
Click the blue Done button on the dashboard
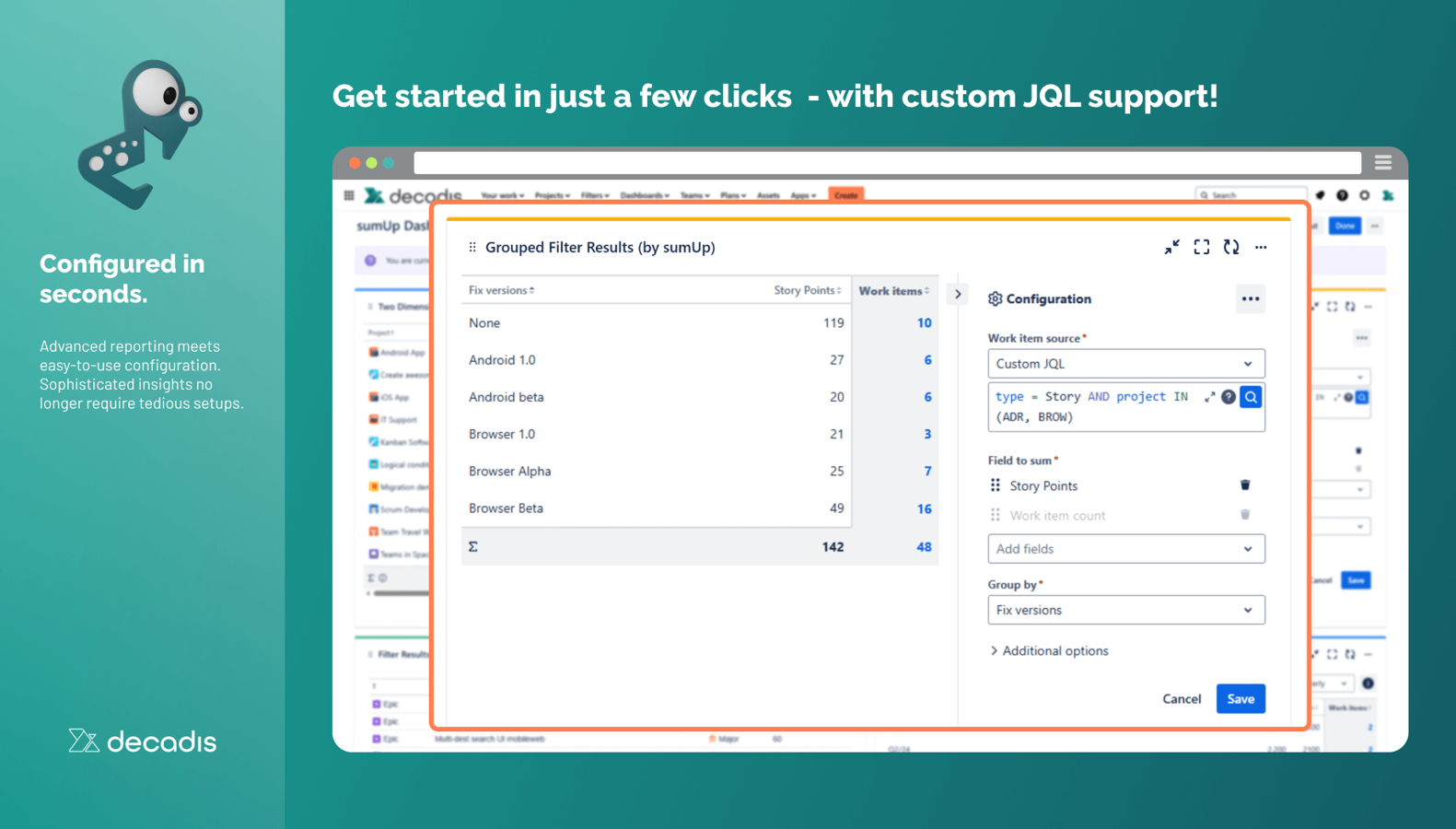(1345, 226)
